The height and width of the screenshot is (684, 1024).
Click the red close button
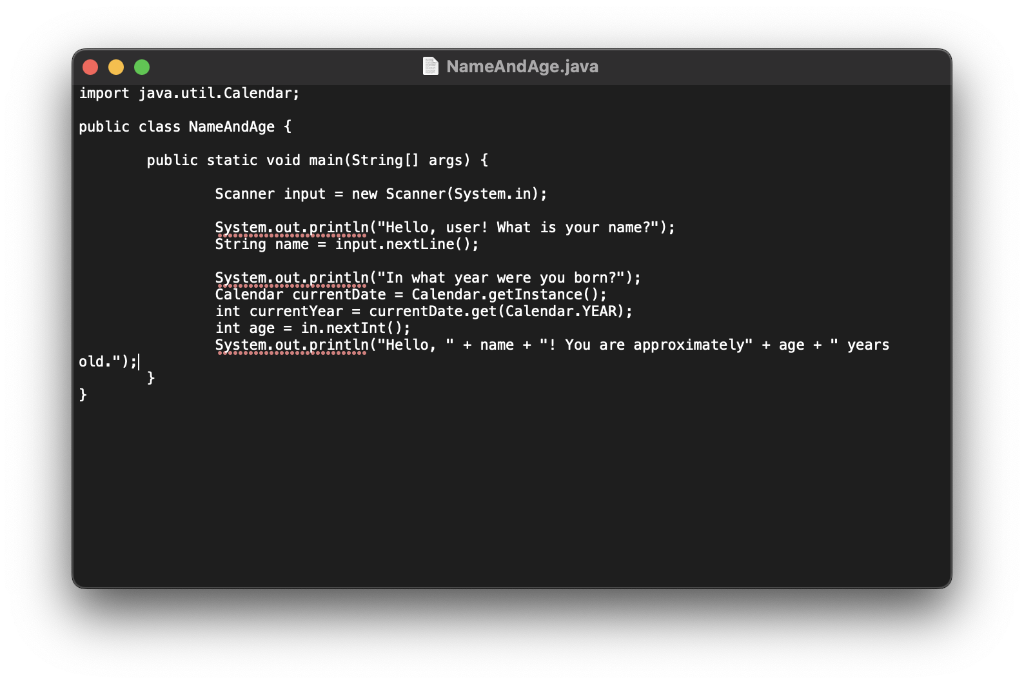tap(89, 66)
